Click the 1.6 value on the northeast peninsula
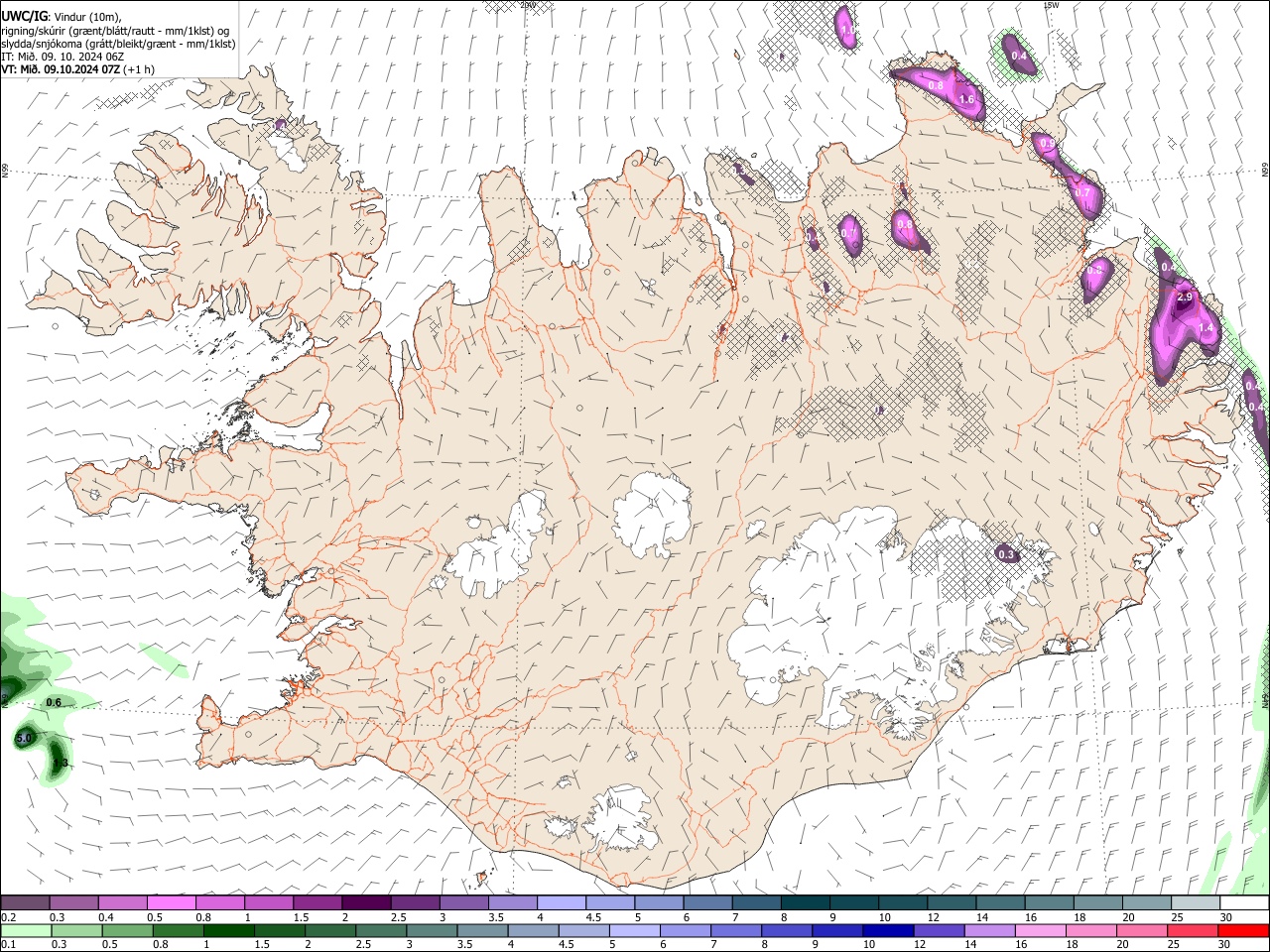The image size is (1270, 952). coord(966,99)
